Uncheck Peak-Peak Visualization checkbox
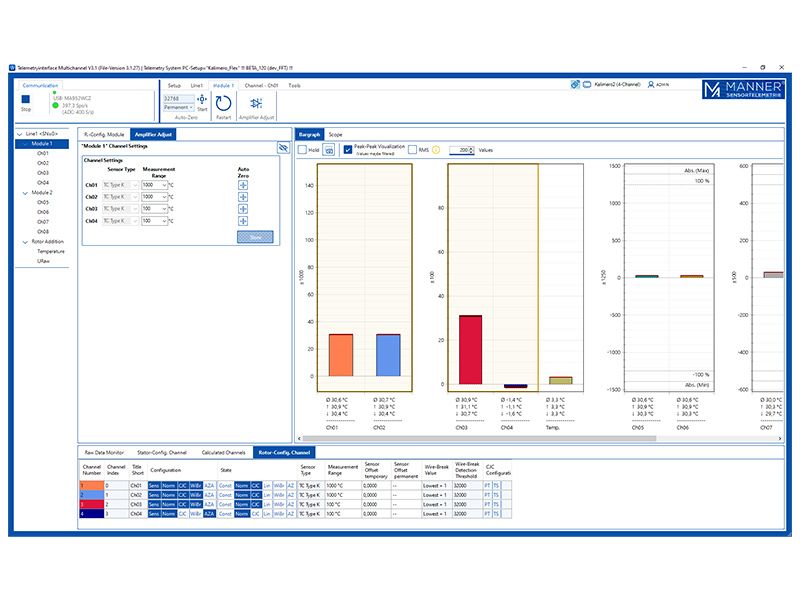This screenshot has width=800, height=600. click(x=348, y=150)
